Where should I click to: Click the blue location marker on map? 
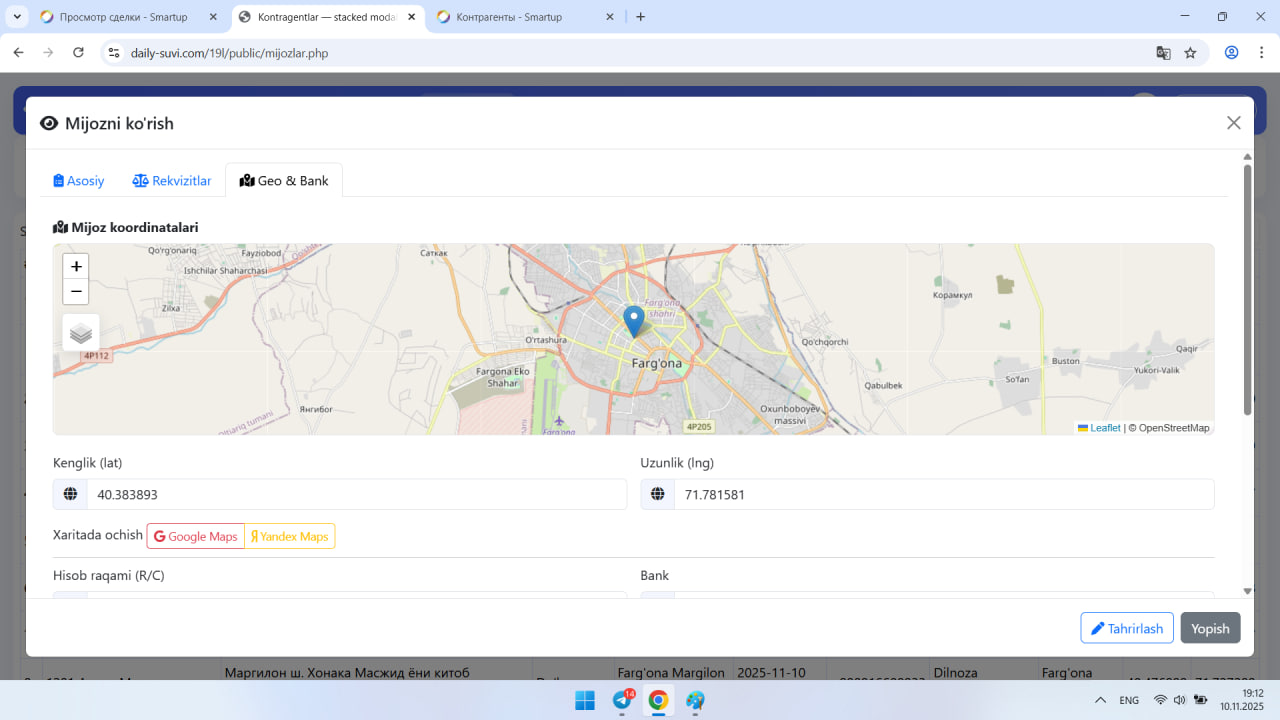coord(633,320)
